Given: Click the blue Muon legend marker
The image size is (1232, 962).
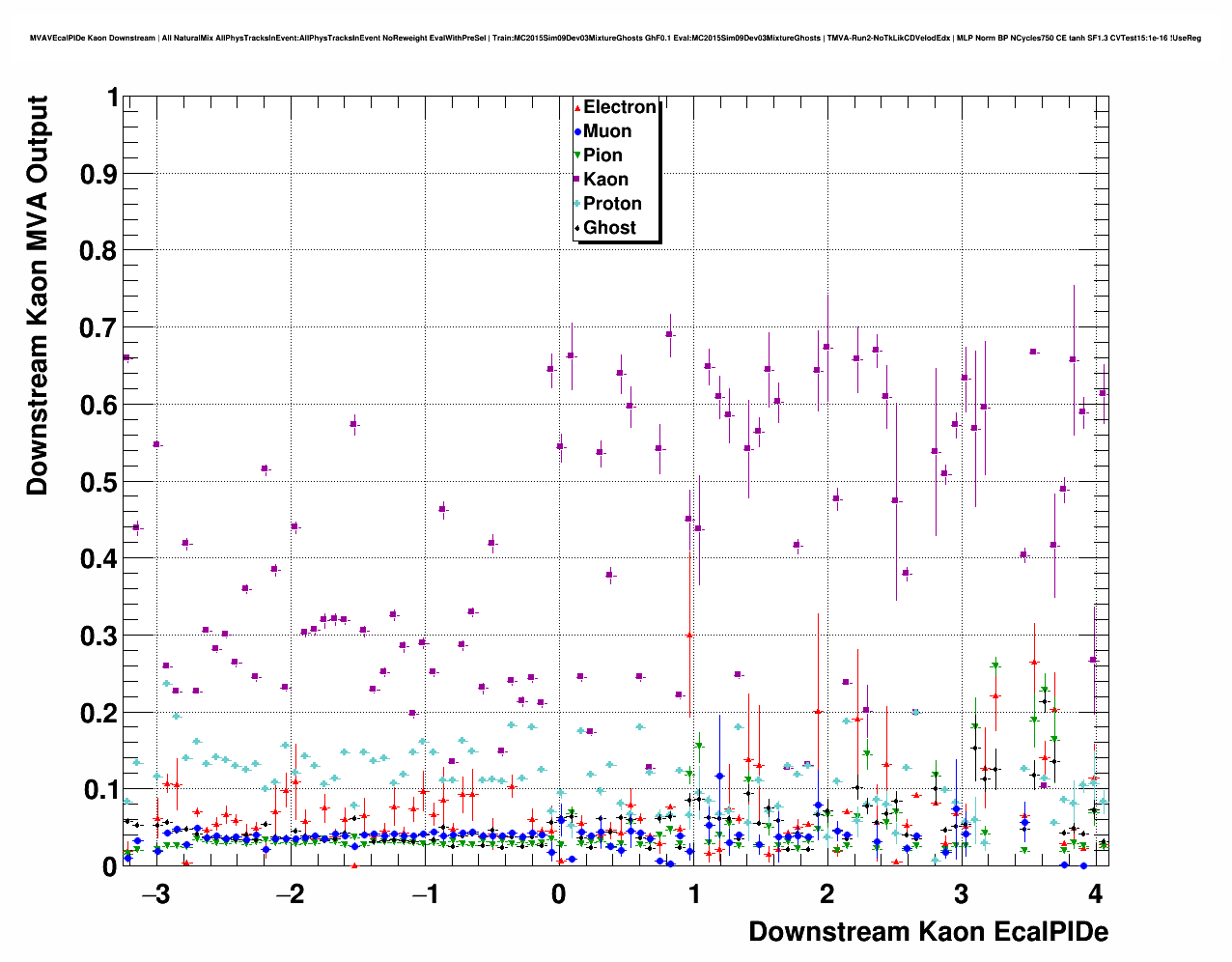Looking at the screenshot, I should tap(577, 132).
